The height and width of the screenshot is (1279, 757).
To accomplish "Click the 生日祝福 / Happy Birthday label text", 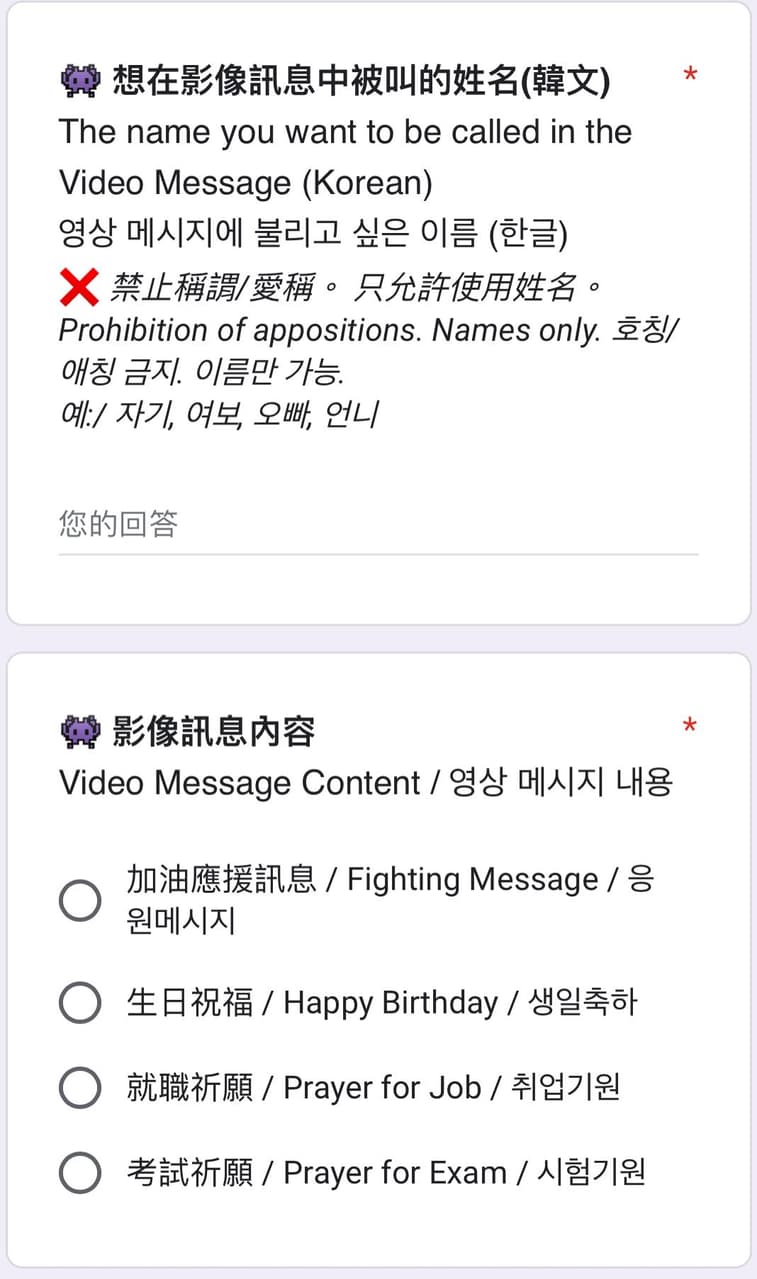I will point(382,1003).
